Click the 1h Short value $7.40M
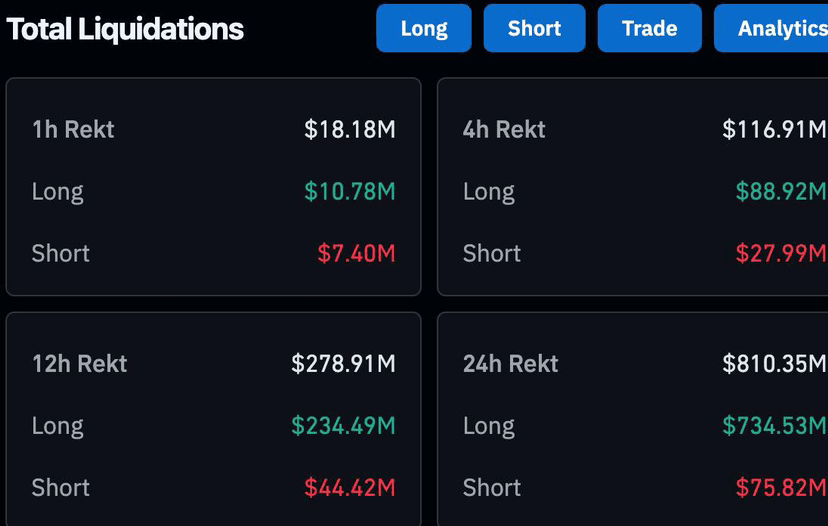This screenshot has width=828, height=526. [x=356, y=253]
